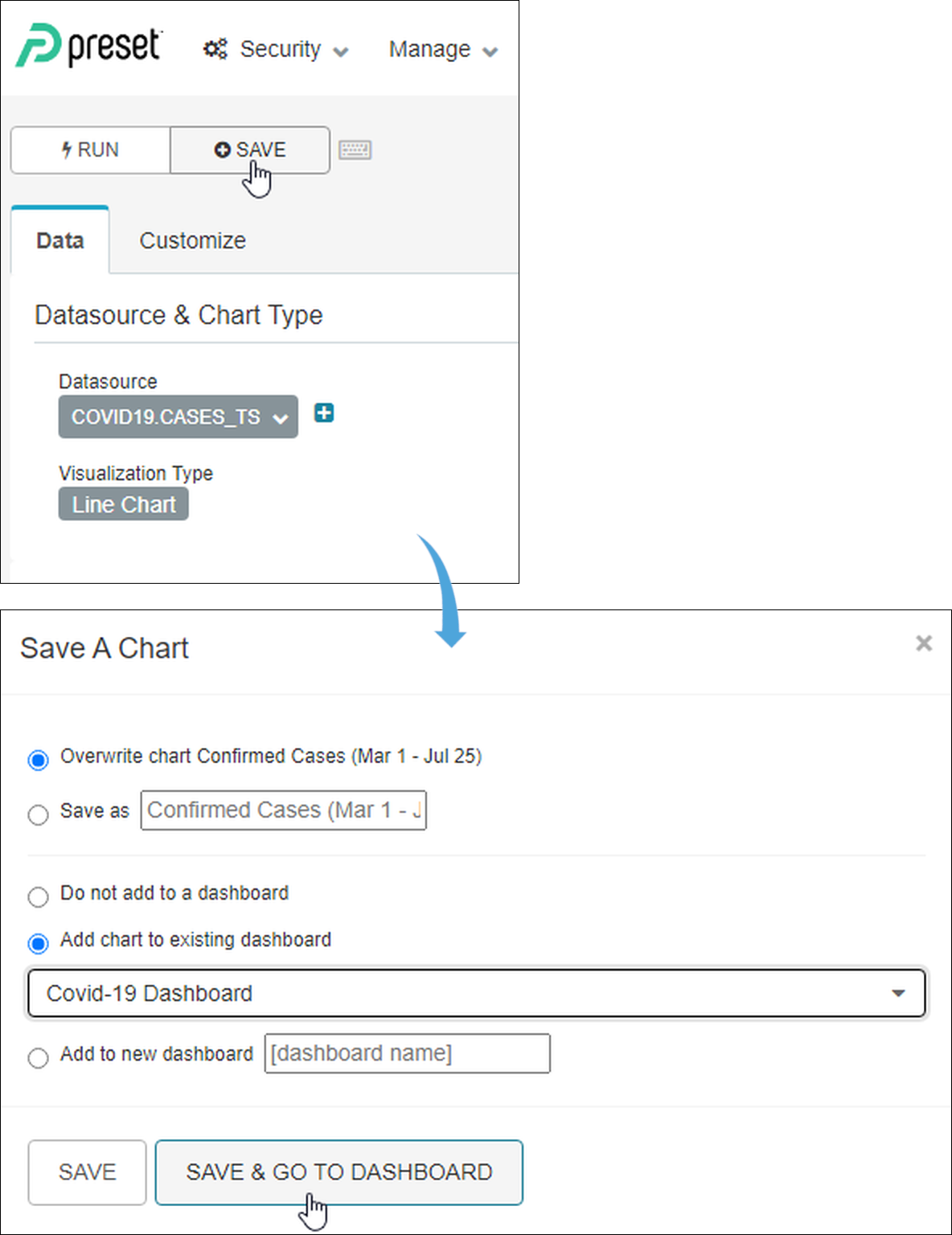Close the Save A Chart dialog
Screen dimensions: 952x1235
tap(924, 643)
